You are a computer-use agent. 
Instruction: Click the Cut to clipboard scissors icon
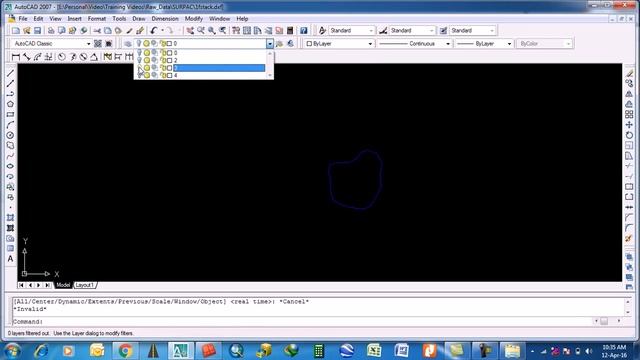[97, 31]
